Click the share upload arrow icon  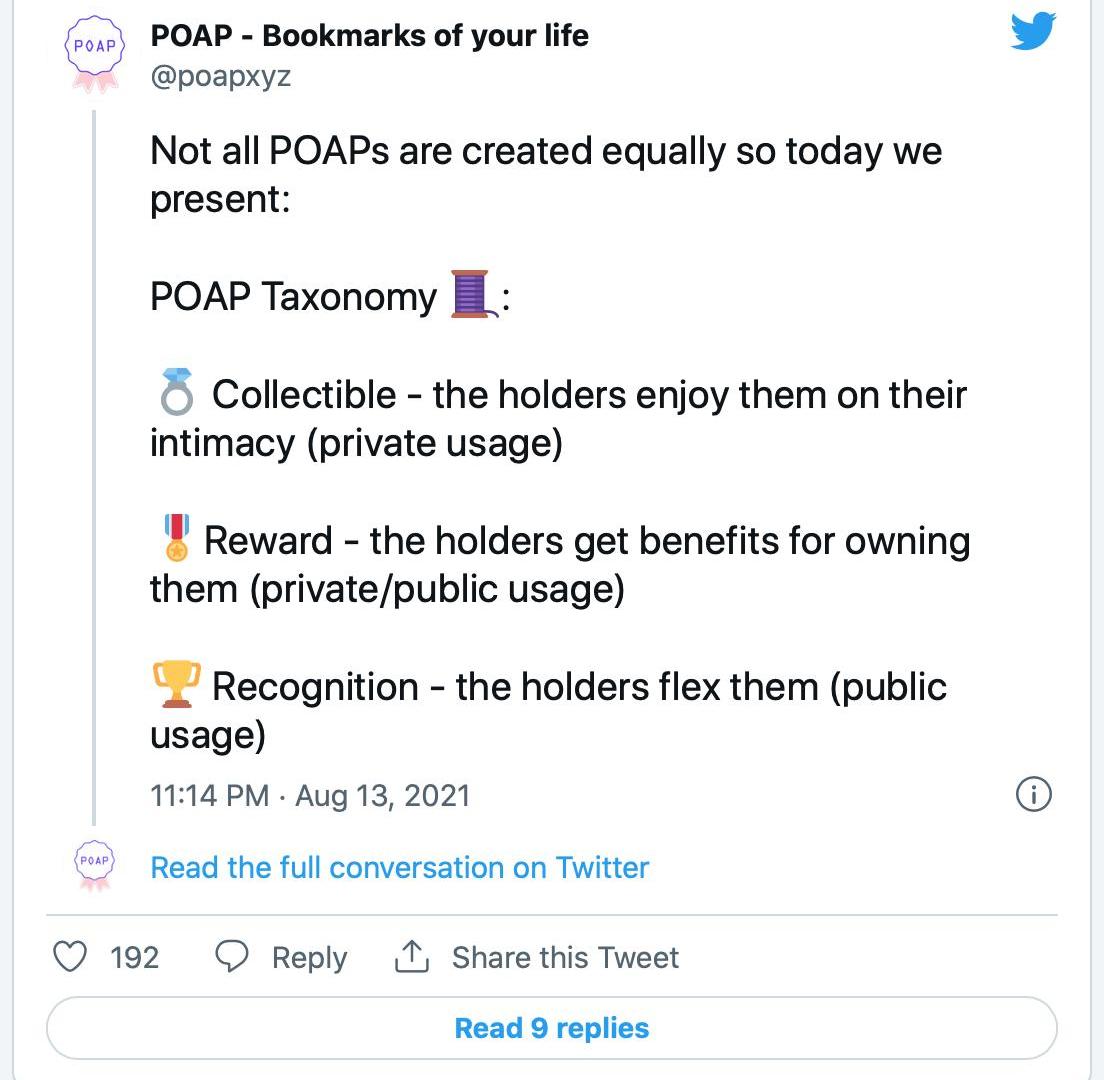point(412,956)
